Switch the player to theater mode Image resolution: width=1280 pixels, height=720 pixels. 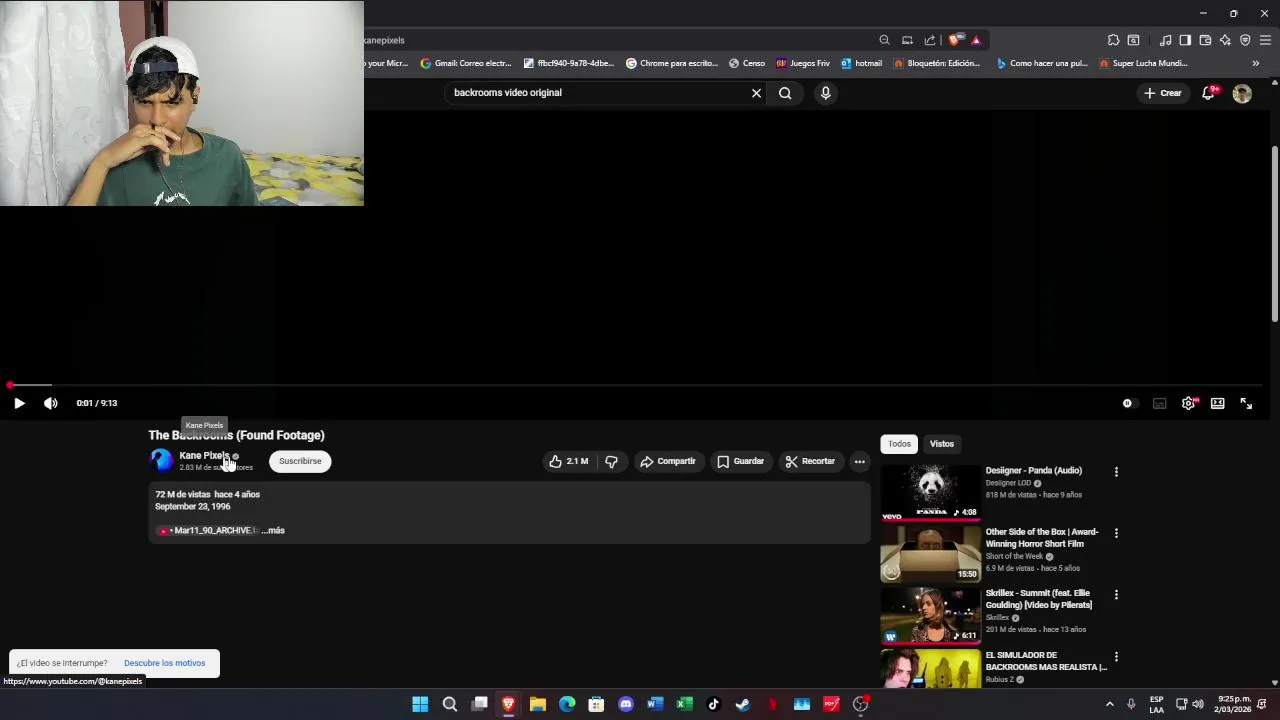coord(1217,403)
